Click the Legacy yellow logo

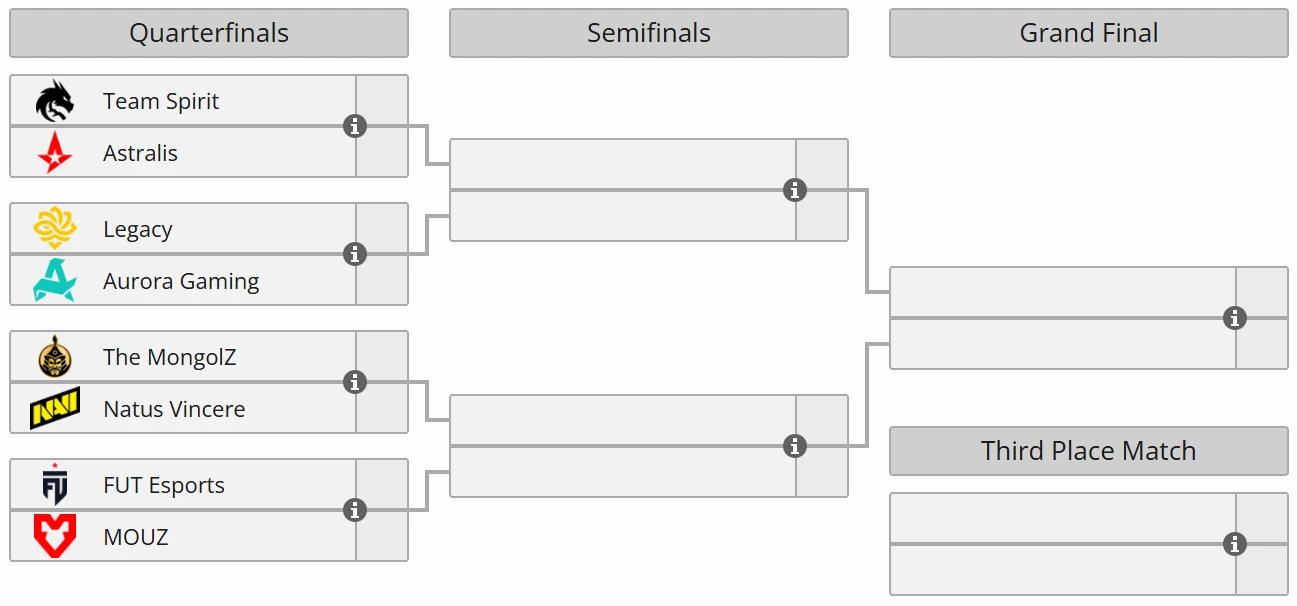pos(55,229)
